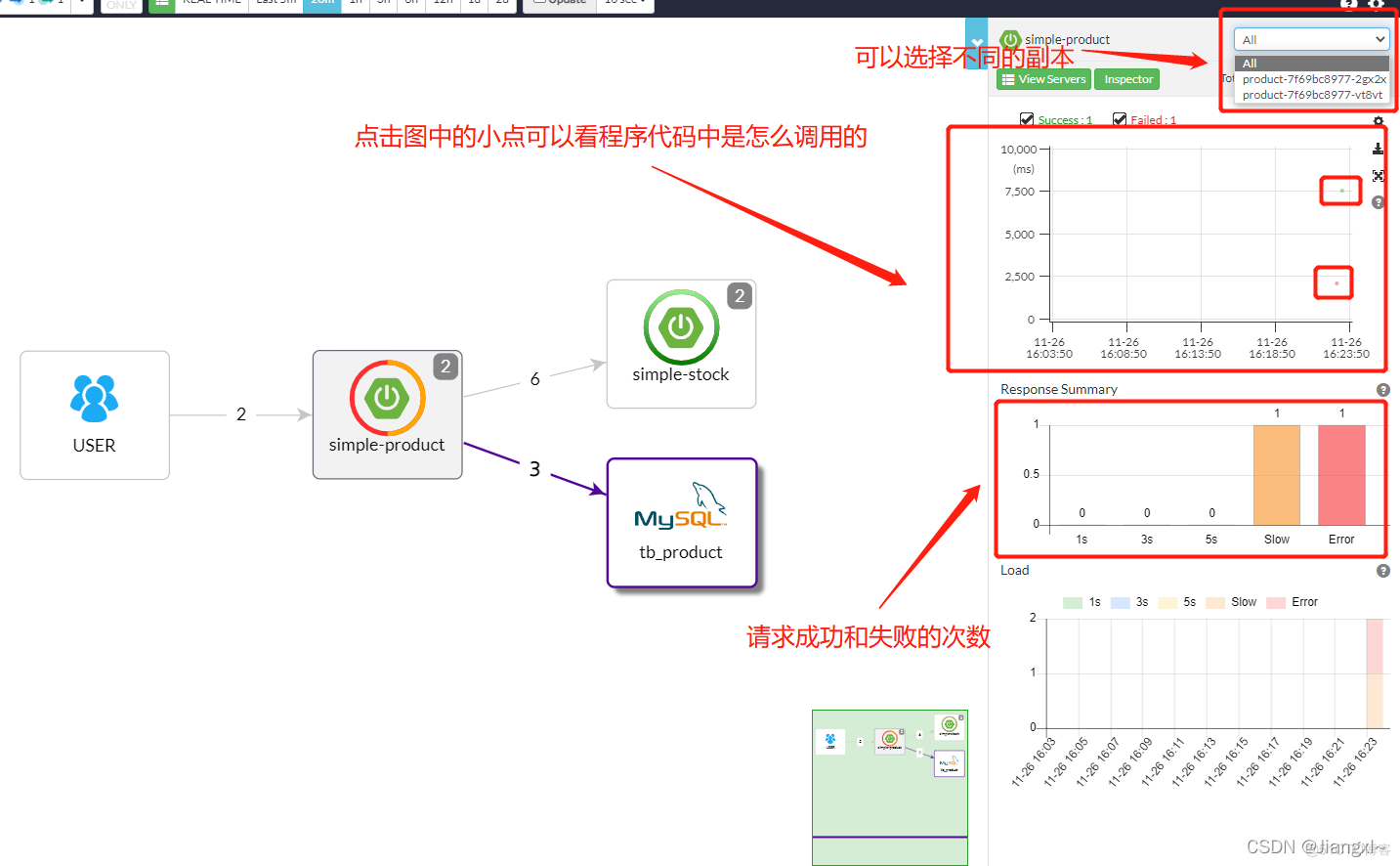The image size is (1400, 866).
Task: Select the simple-product Spring Boot node
Action: [387, 414]
